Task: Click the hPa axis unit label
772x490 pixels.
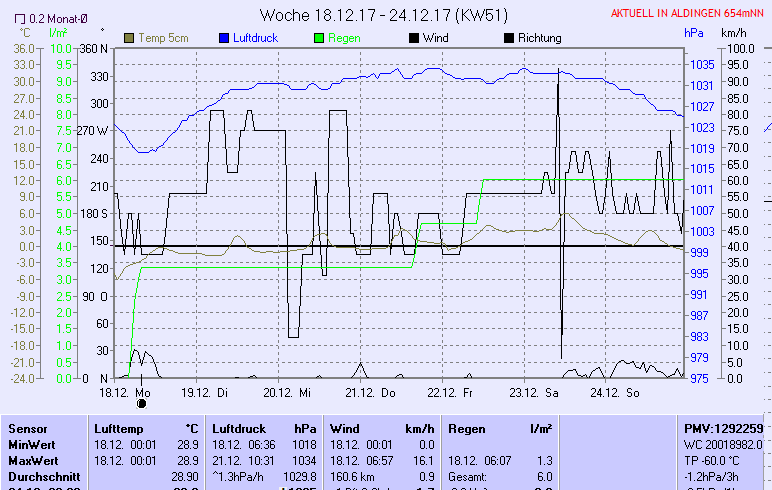Action: [694, 33]
